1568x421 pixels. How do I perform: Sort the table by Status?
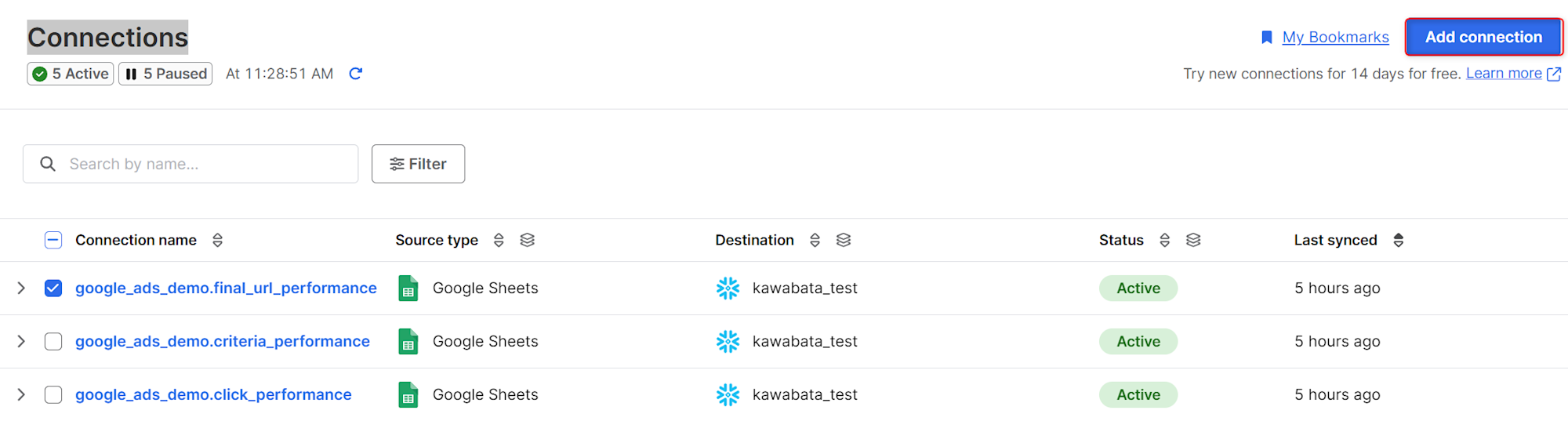tap(1164, 240)
